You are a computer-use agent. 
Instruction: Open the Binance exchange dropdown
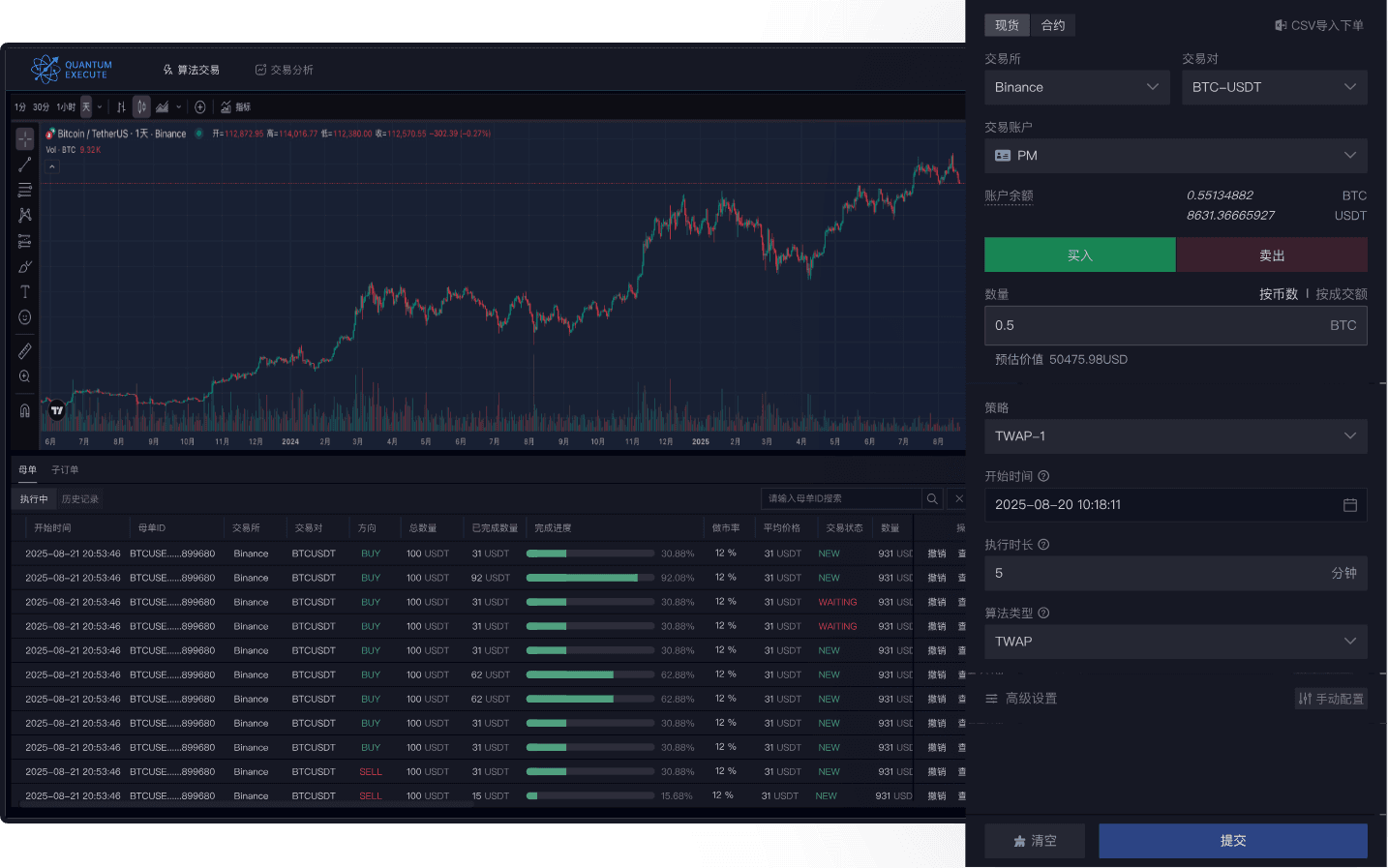tap(1076, 87)
